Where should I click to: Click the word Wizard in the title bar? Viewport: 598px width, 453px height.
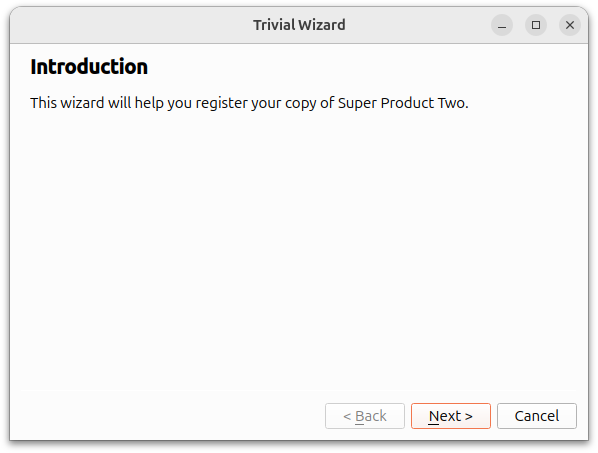pyautogui.click(x=322, y=25)
